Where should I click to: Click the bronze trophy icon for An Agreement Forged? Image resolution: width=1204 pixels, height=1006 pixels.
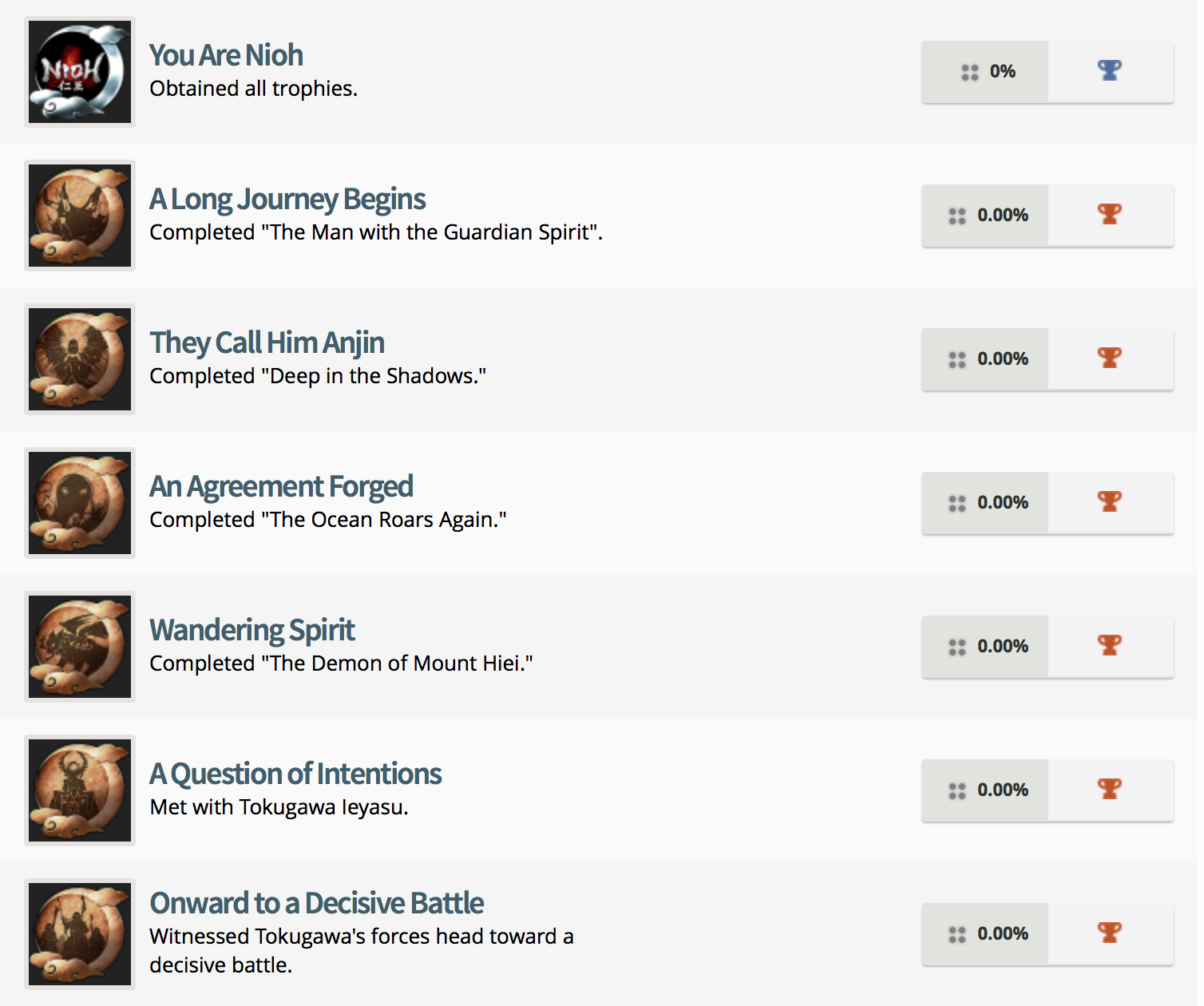point(1109,502)
